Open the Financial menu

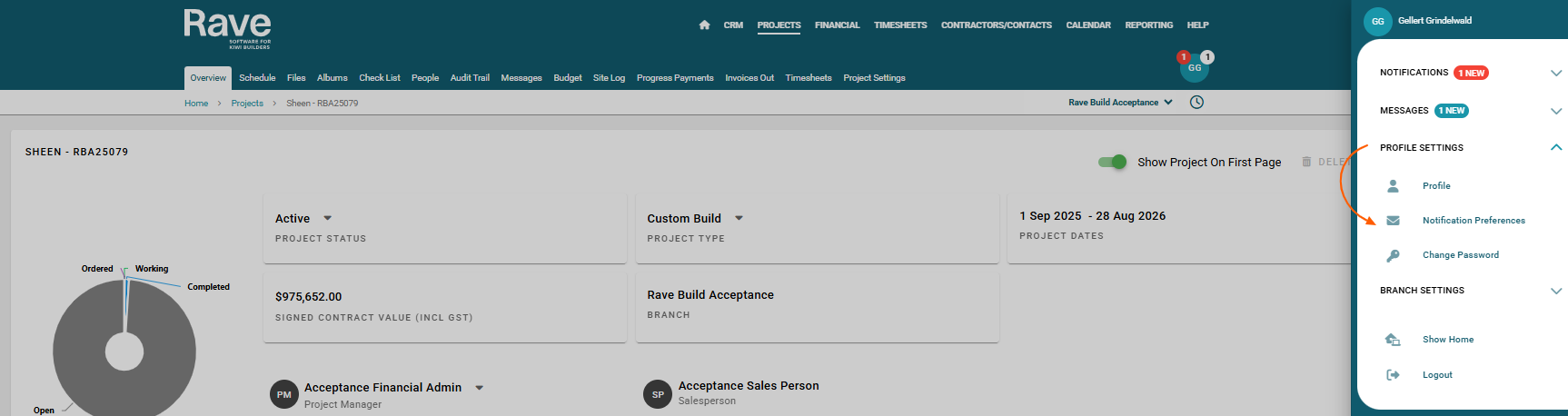(x=837, y=25)
